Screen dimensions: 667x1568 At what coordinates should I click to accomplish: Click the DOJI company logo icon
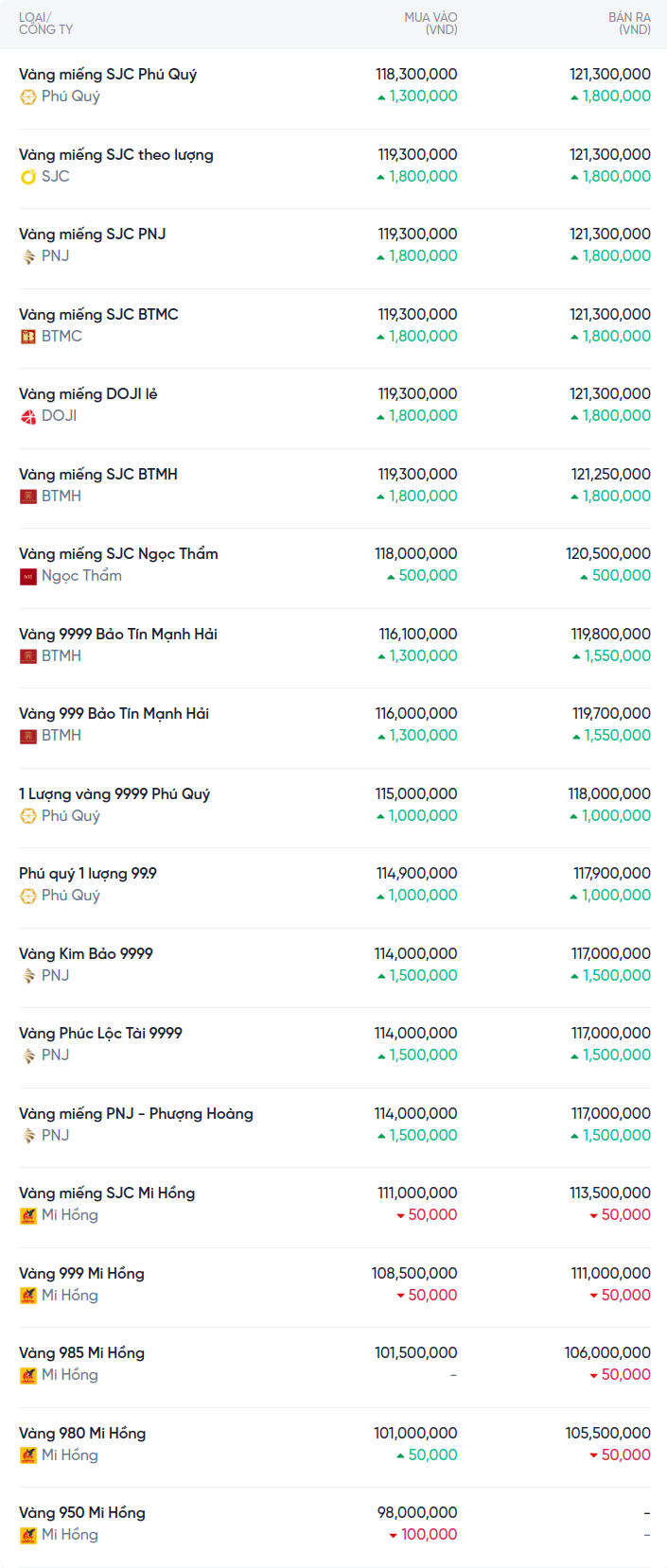point(28,416)
